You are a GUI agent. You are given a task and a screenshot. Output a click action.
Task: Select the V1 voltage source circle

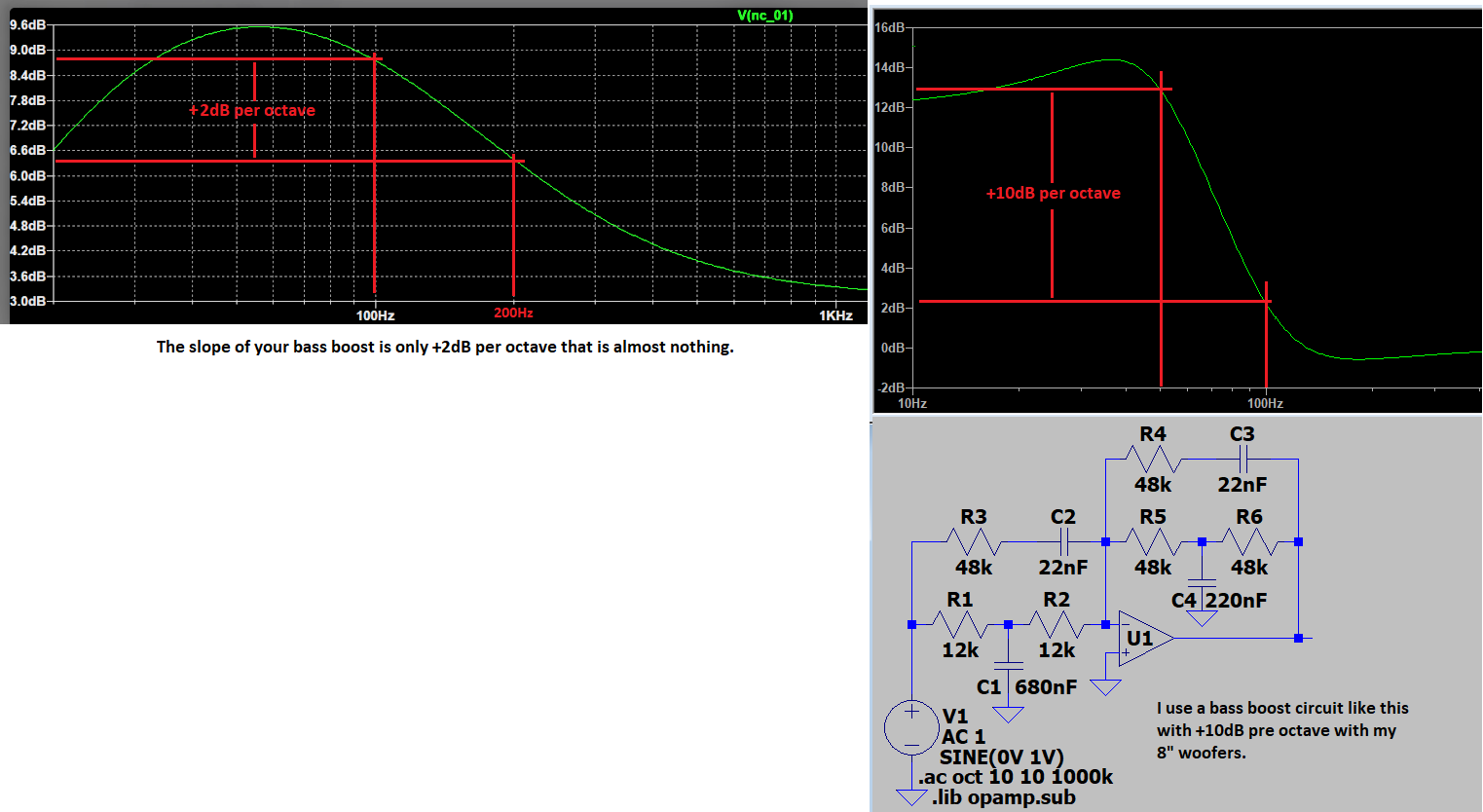pos(911,727)
